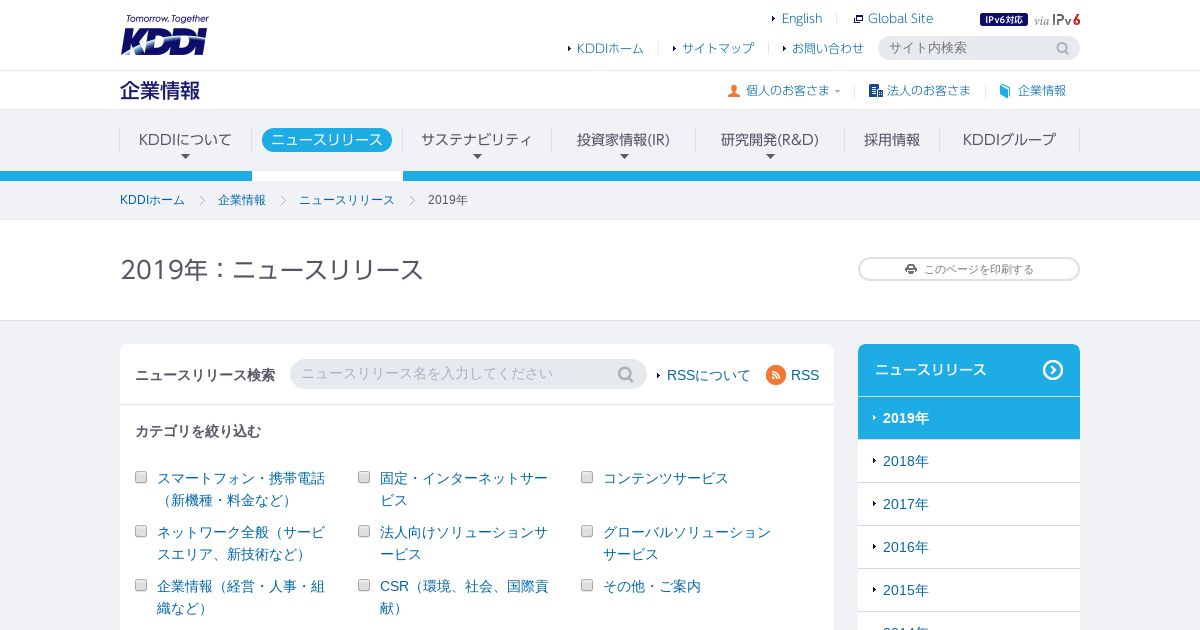Select 2019年 in sidebar
The height and width of the screenshot is (630, 1200).
(969, 418)
